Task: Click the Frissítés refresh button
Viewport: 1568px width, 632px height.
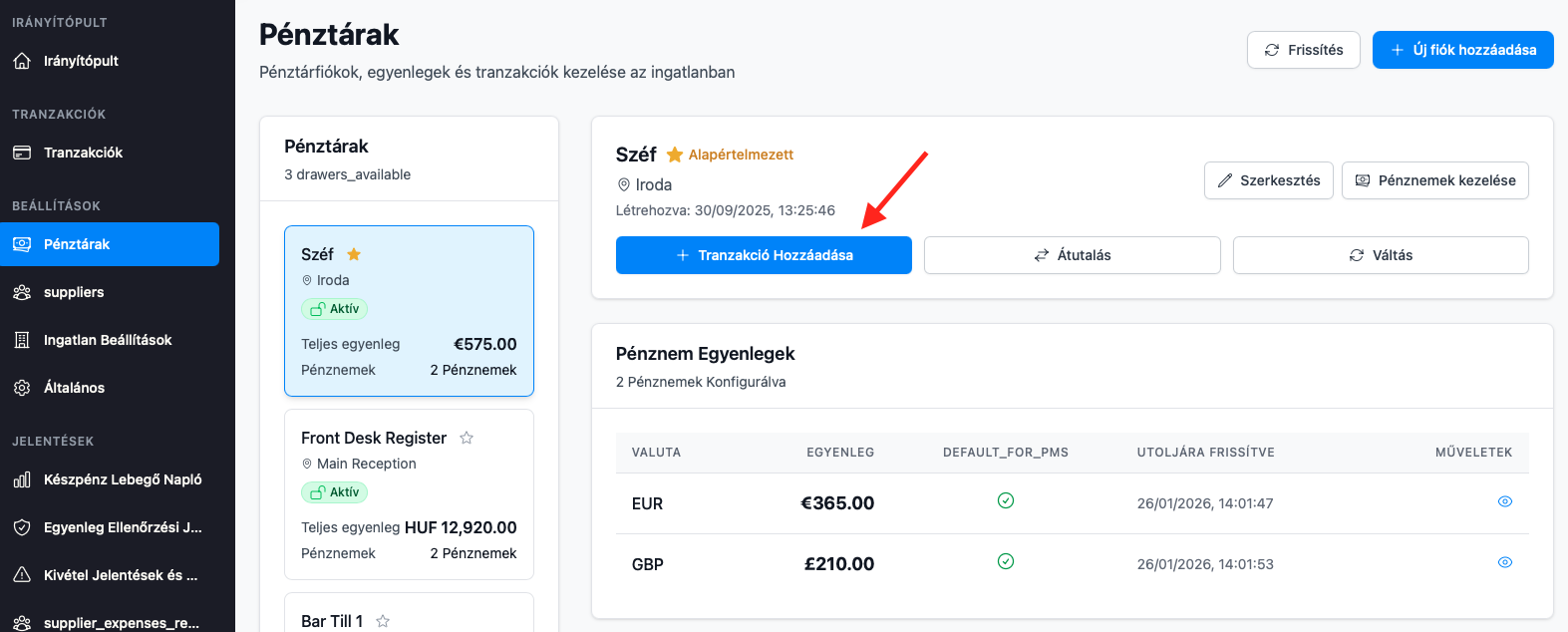Action: [1303, 50]
